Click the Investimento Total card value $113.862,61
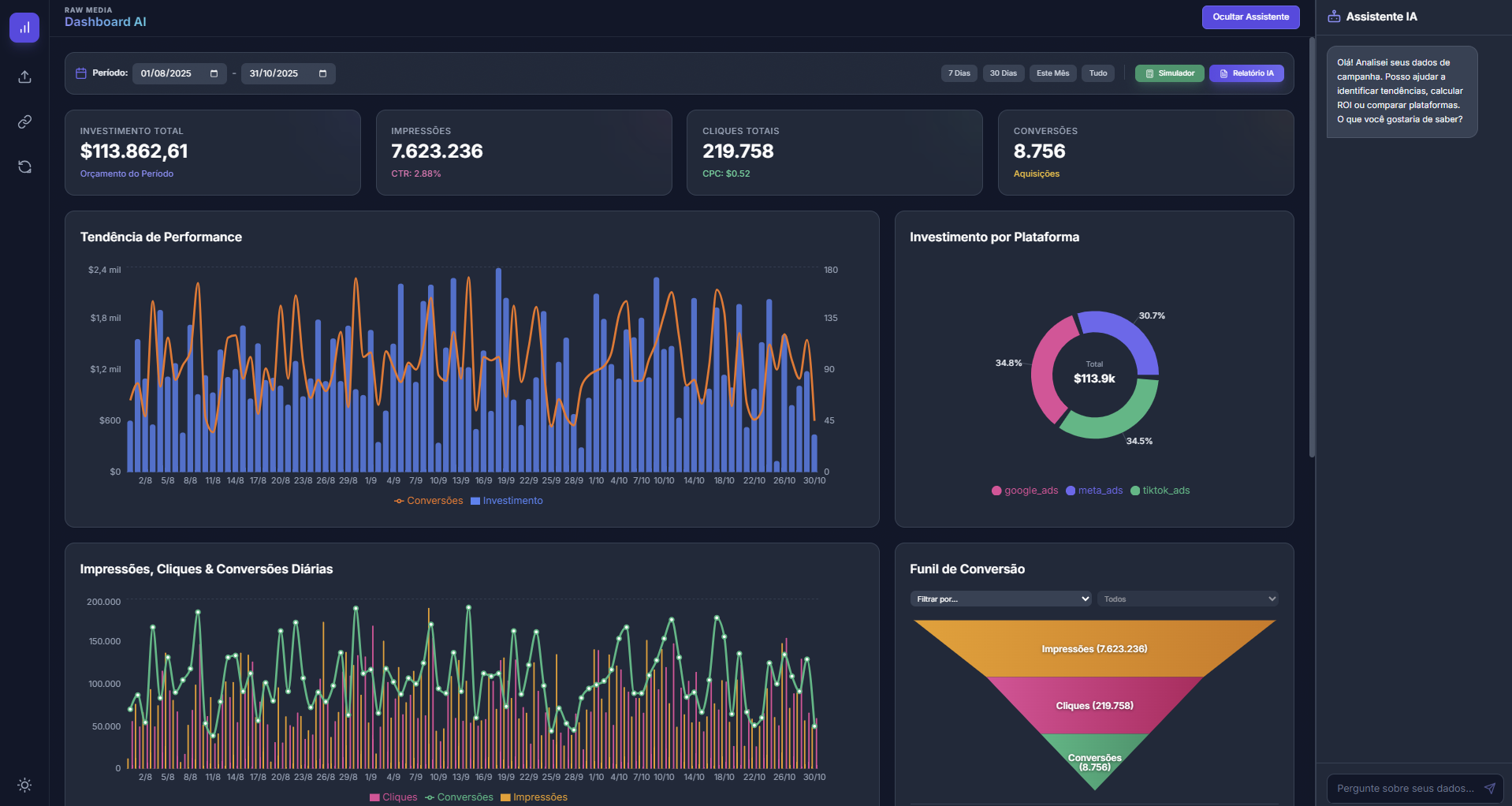The height and width of the screenshot is (806, 1512). [134, 151]
